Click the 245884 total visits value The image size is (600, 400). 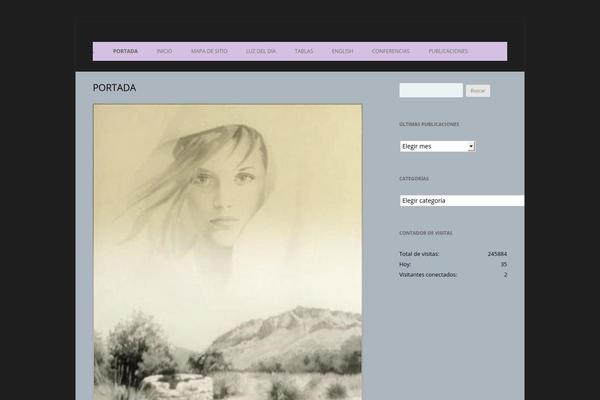click(x=497, y=254)
